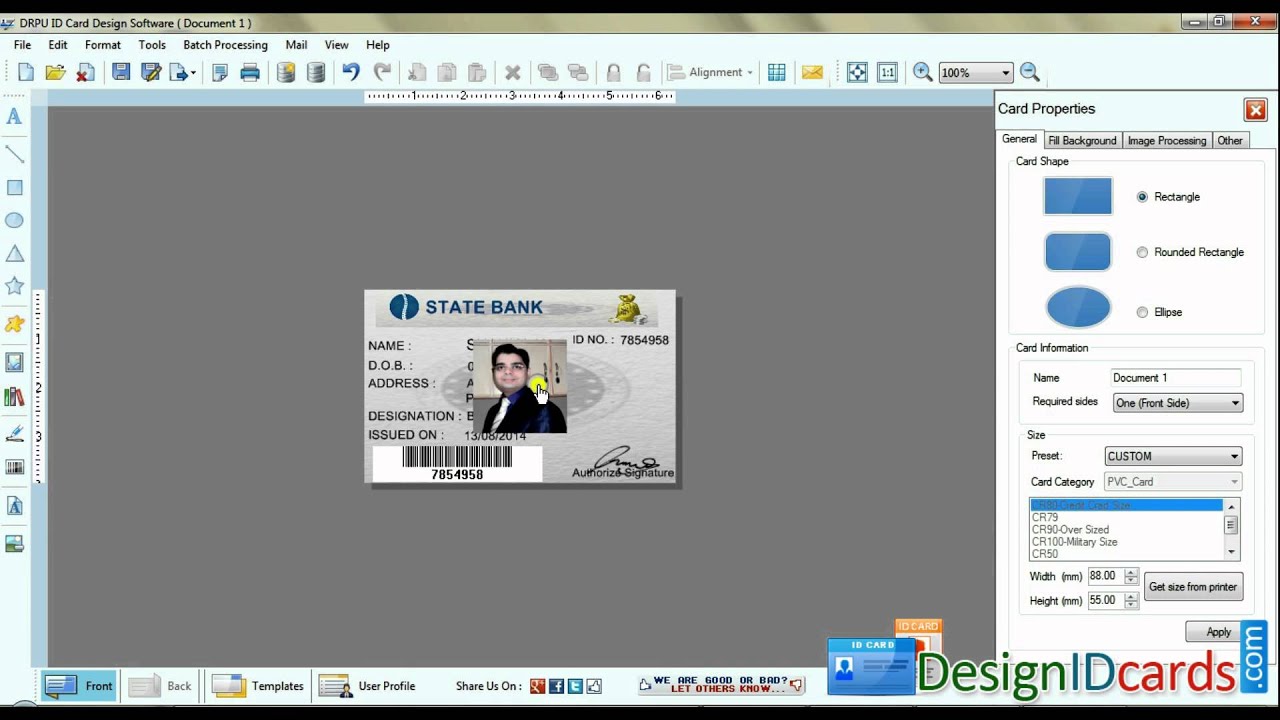Viewport: 1280px width, 720px height.
Task: Save the document using floppy disk icon
Action: tap(121, 72)
